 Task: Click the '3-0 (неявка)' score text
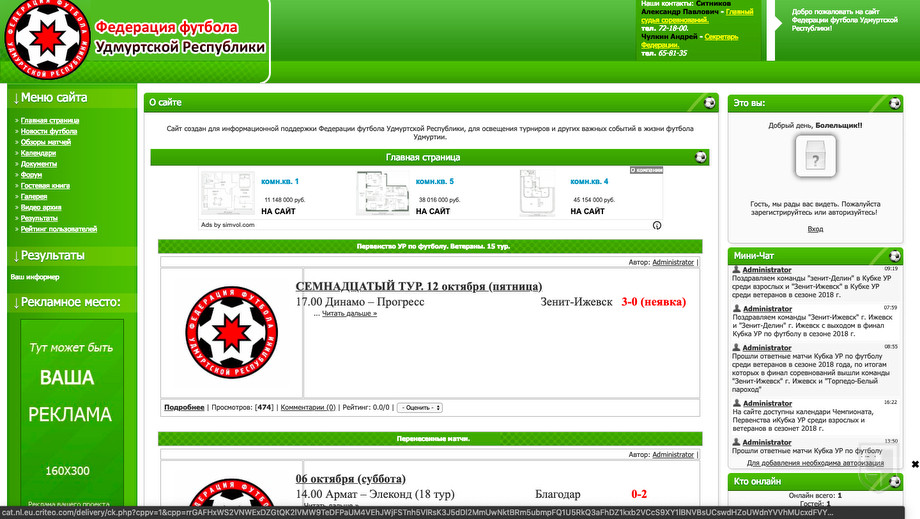[654, 302]
